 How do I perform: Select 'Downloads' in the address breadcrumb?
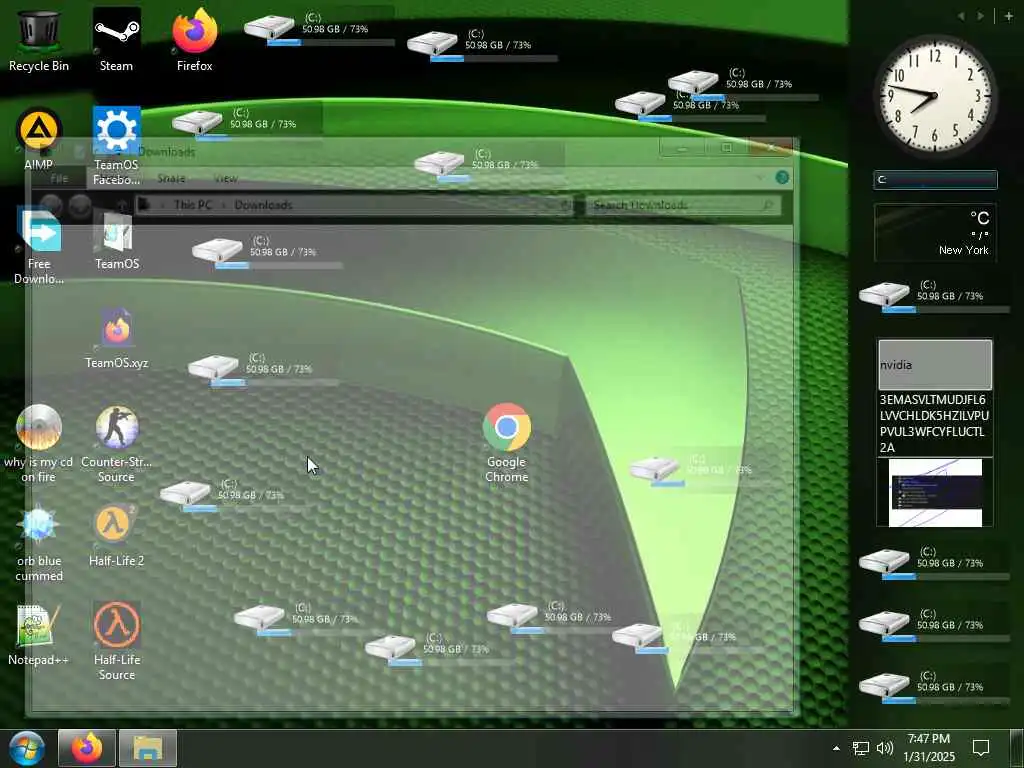point(263,205)
